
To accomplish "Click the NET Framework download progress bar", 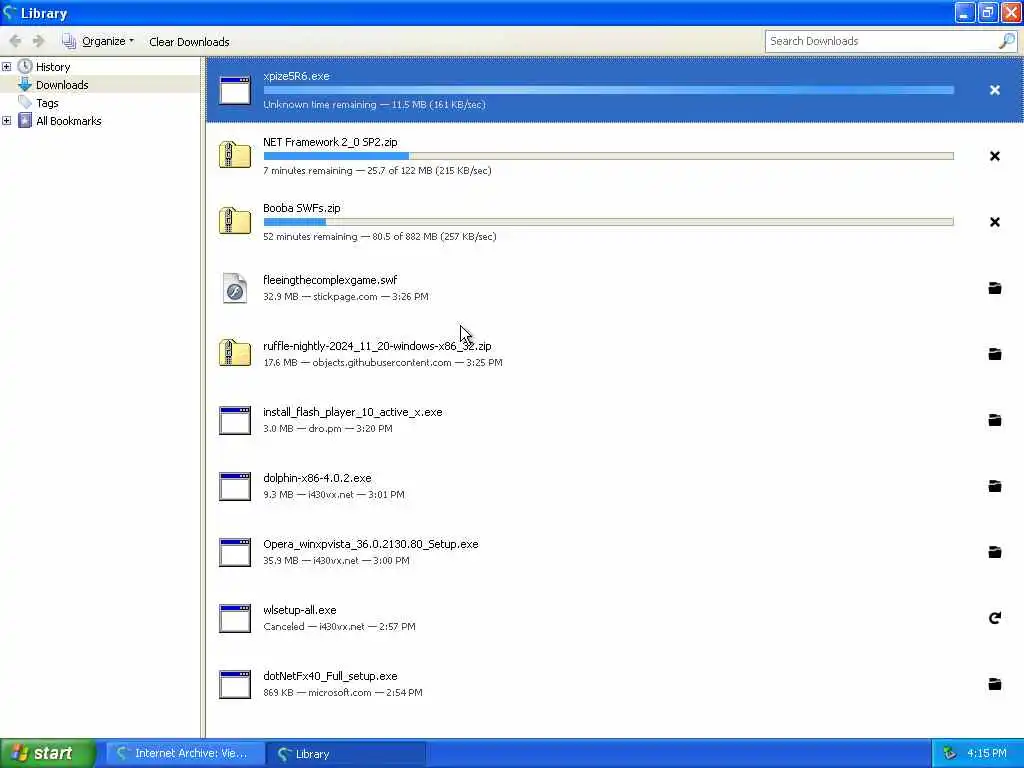I will pos(609,156).
